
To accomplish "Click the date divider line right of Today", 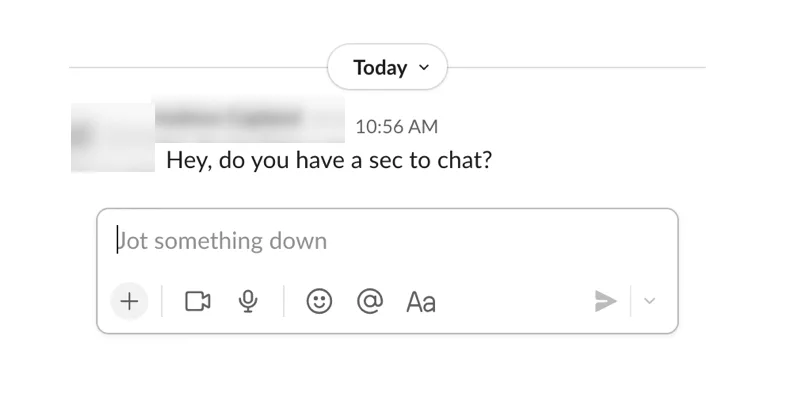I will coord(576,67).
